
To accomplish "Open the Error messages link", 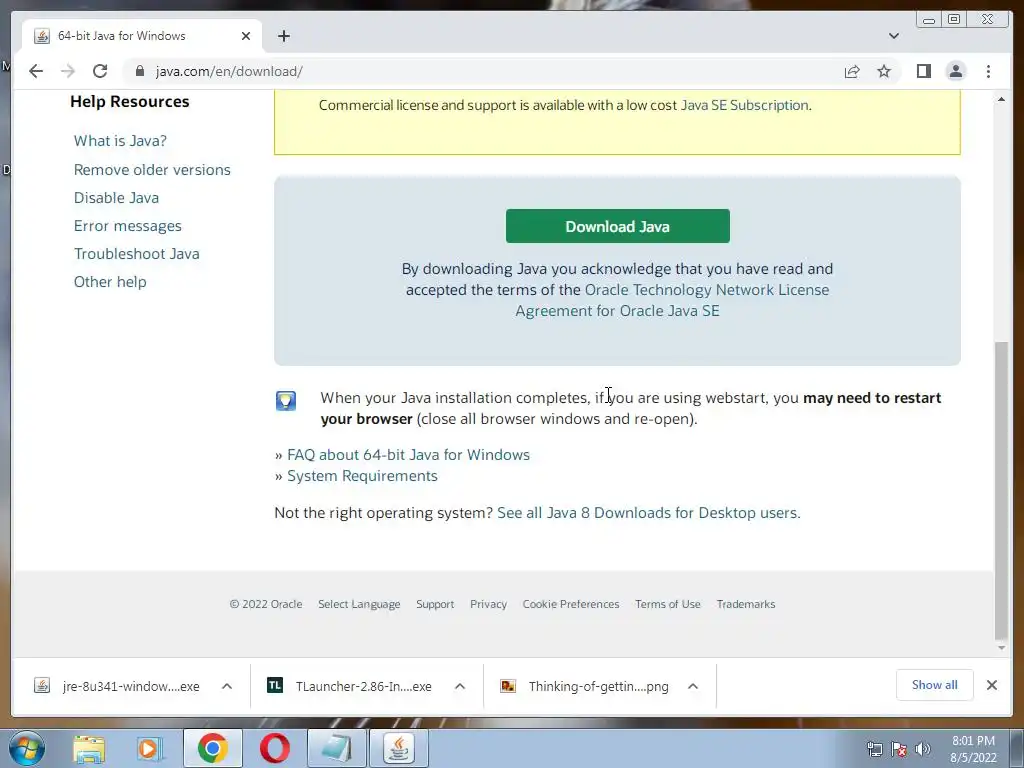I will click(127, 225).
